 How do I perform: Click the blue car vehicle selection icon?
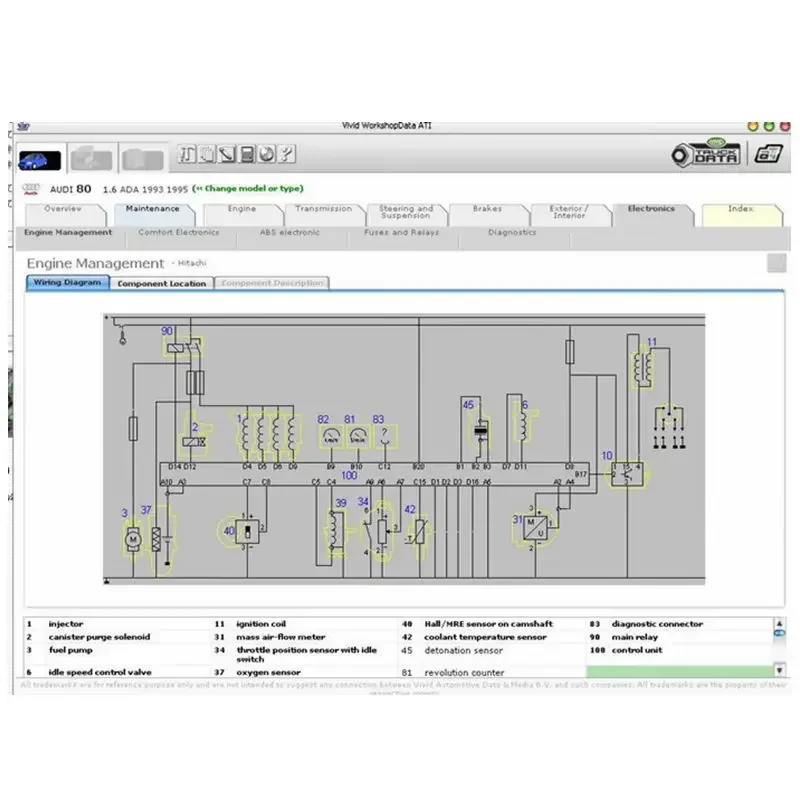click(x=39, y=160)
